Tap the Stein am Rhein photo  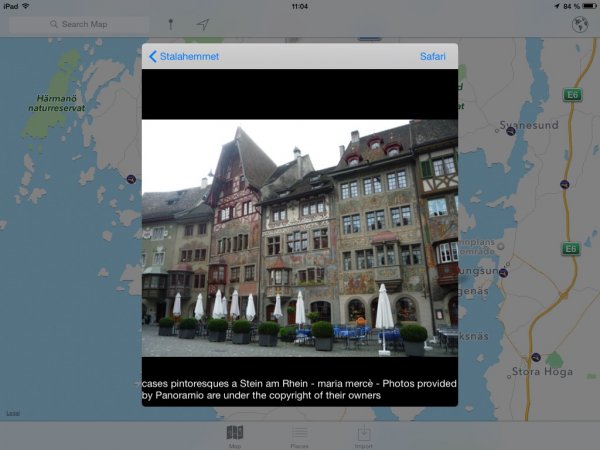pos(299,238)
